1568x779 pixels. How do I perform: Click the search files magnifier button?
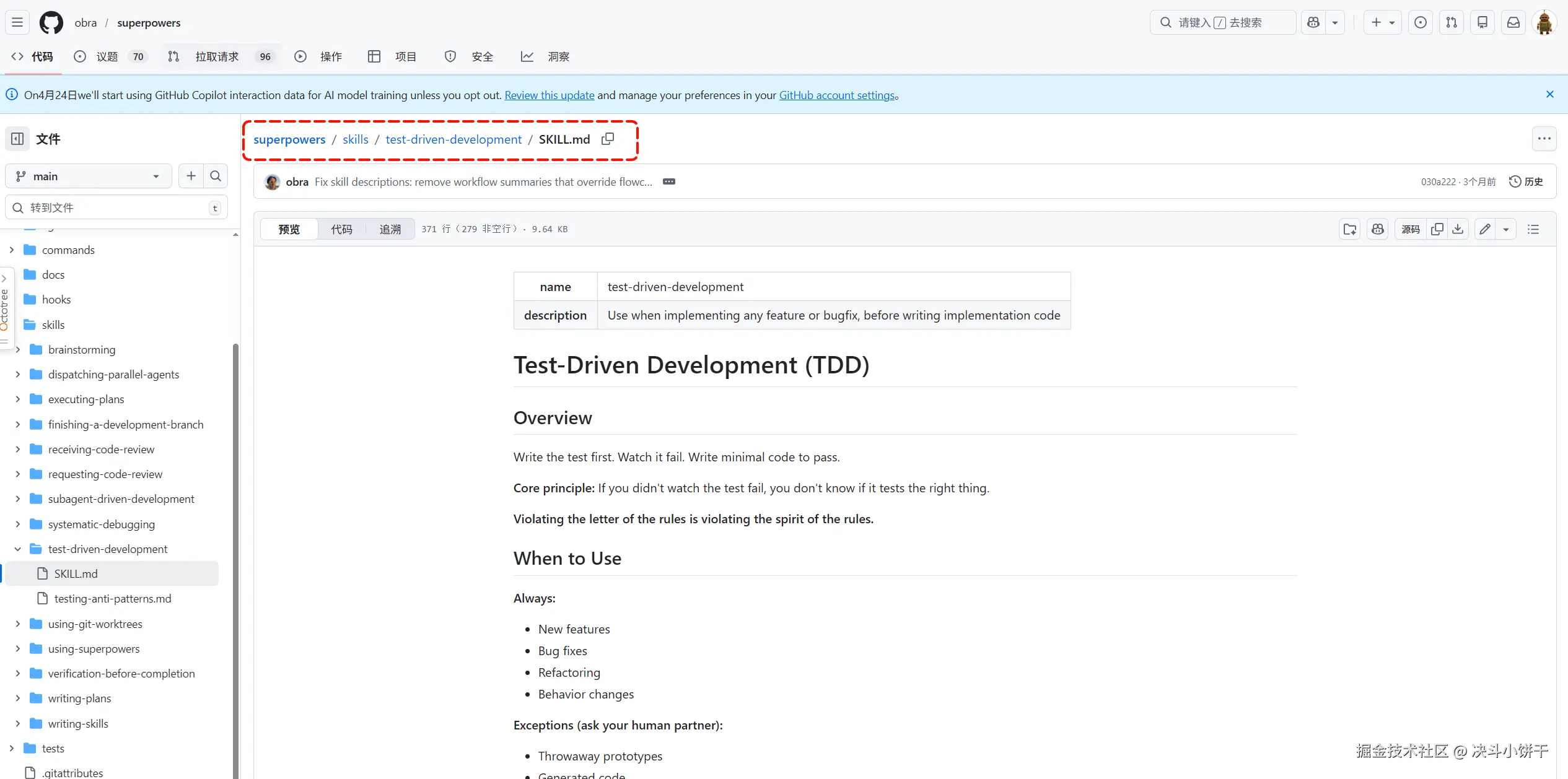(216, 176)
